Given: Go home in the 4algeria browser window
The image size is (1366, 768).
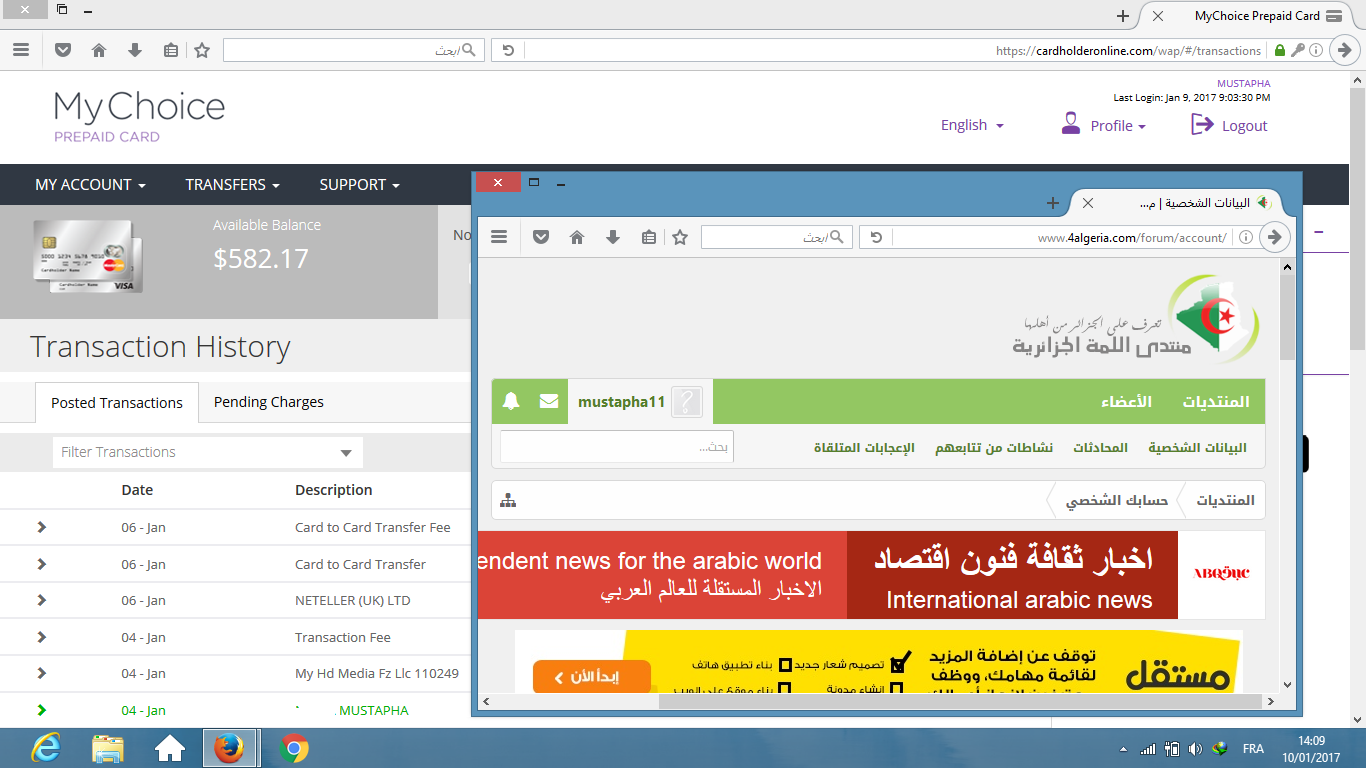Looking at the screenshot, I should tap(577, 237).
